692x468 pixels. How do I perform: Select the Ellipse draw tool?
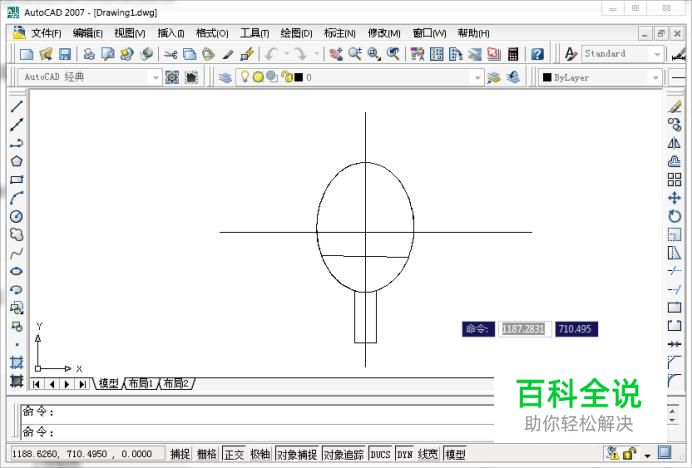(17, 271)
